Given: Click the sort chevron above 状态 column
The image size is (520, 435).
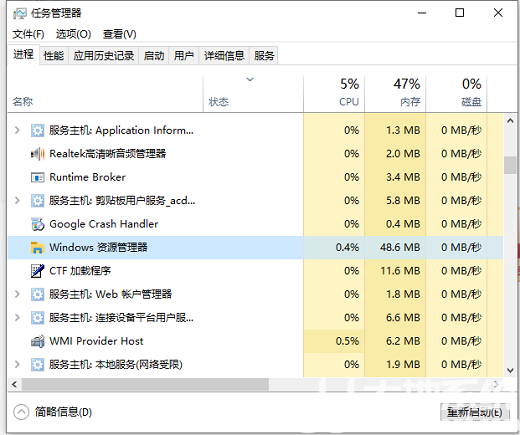Looking at the screenshot, I should (x=250, y=79).
